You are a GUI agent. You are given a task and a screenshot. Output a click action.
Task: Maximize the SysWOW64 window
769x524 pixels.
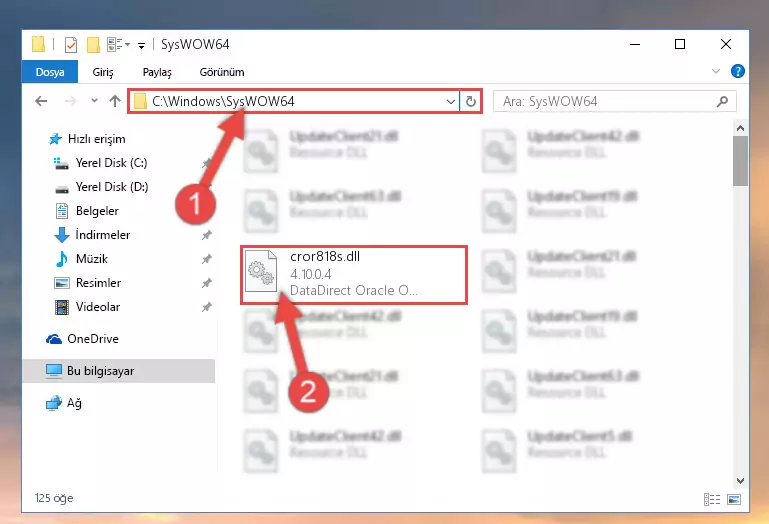coord(680,44)
